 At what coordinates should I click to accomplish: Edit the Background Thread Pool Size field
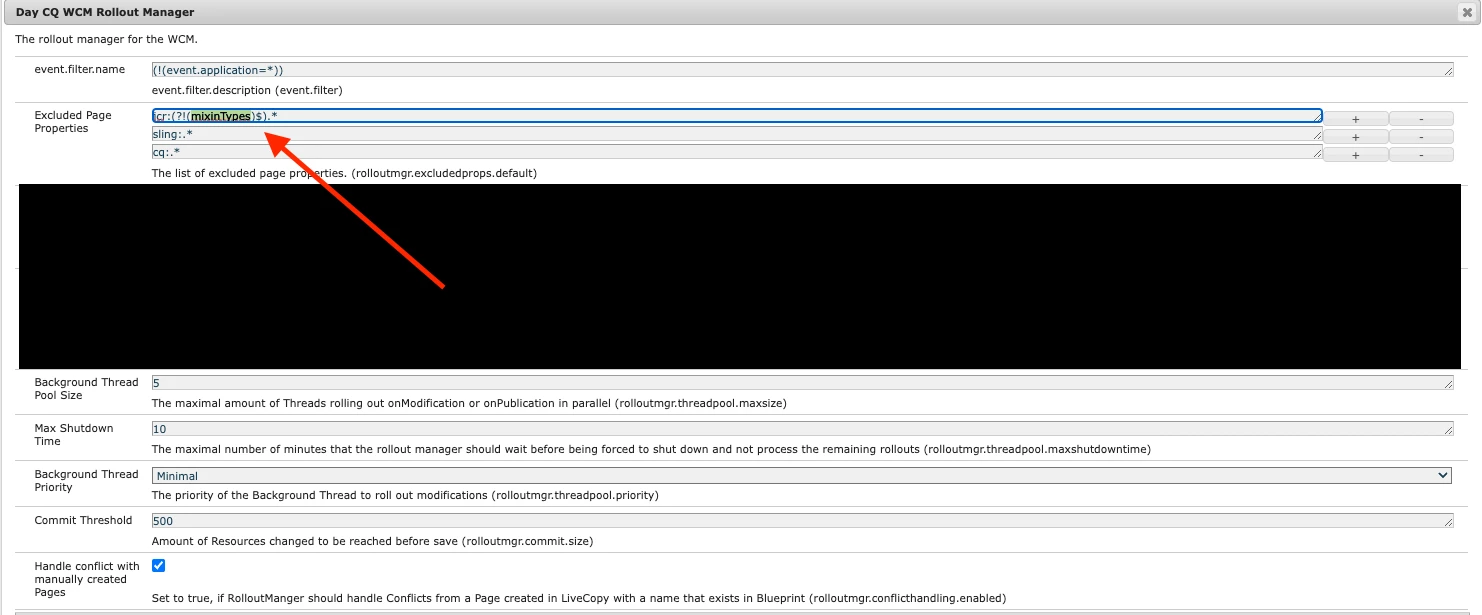802,383
